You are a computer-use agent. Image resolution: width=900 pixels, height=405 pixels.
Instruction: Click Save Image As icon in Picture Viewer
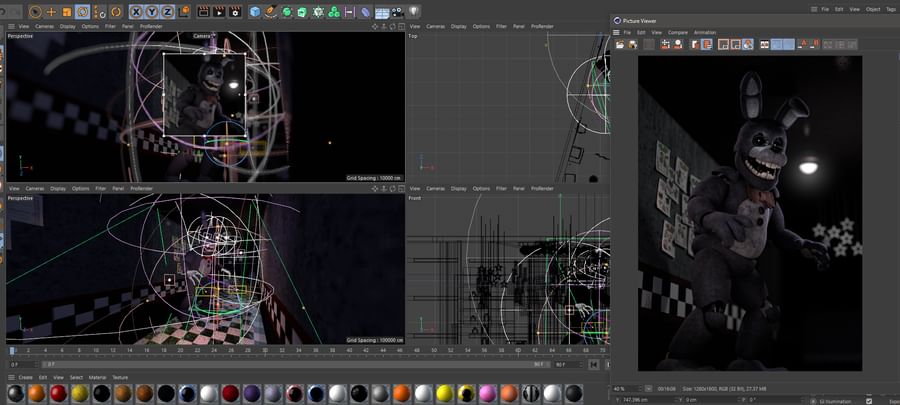[x=633, y=44]
